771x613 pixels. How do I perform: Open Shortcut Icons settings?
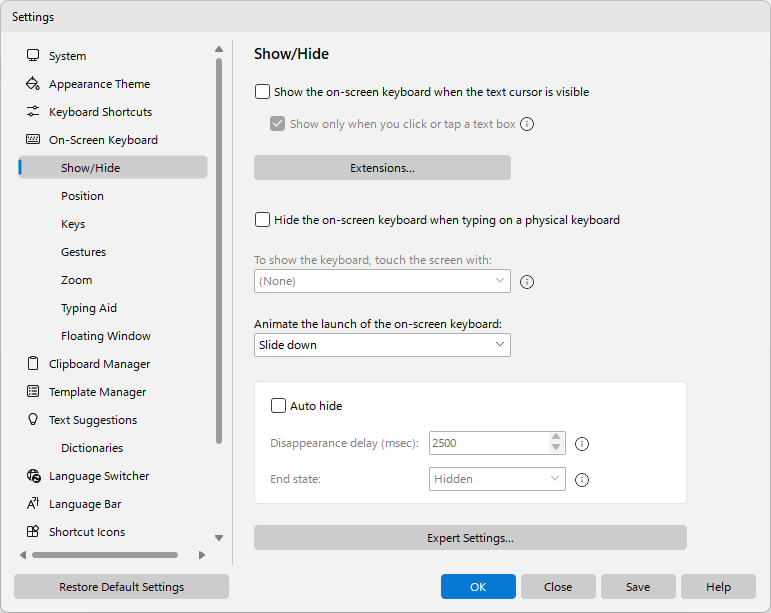pos(87,532)
